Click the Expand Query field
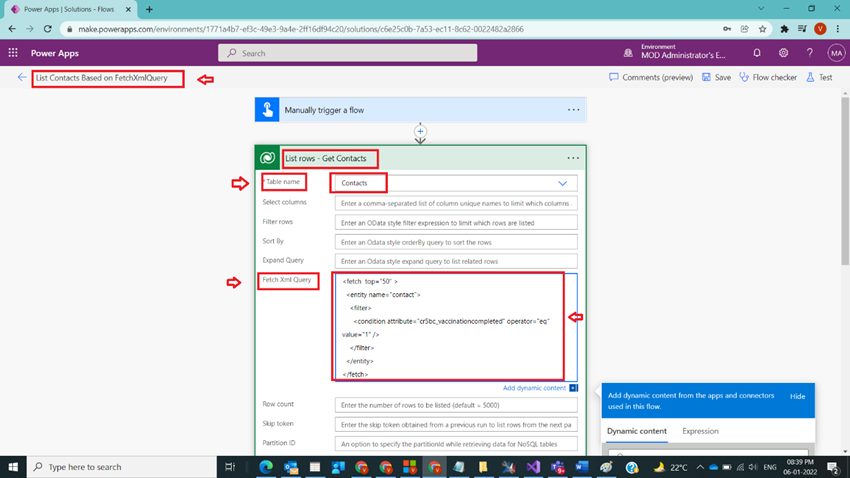The image size is (850, 478). pyautogui.click(x=456, y=261)
